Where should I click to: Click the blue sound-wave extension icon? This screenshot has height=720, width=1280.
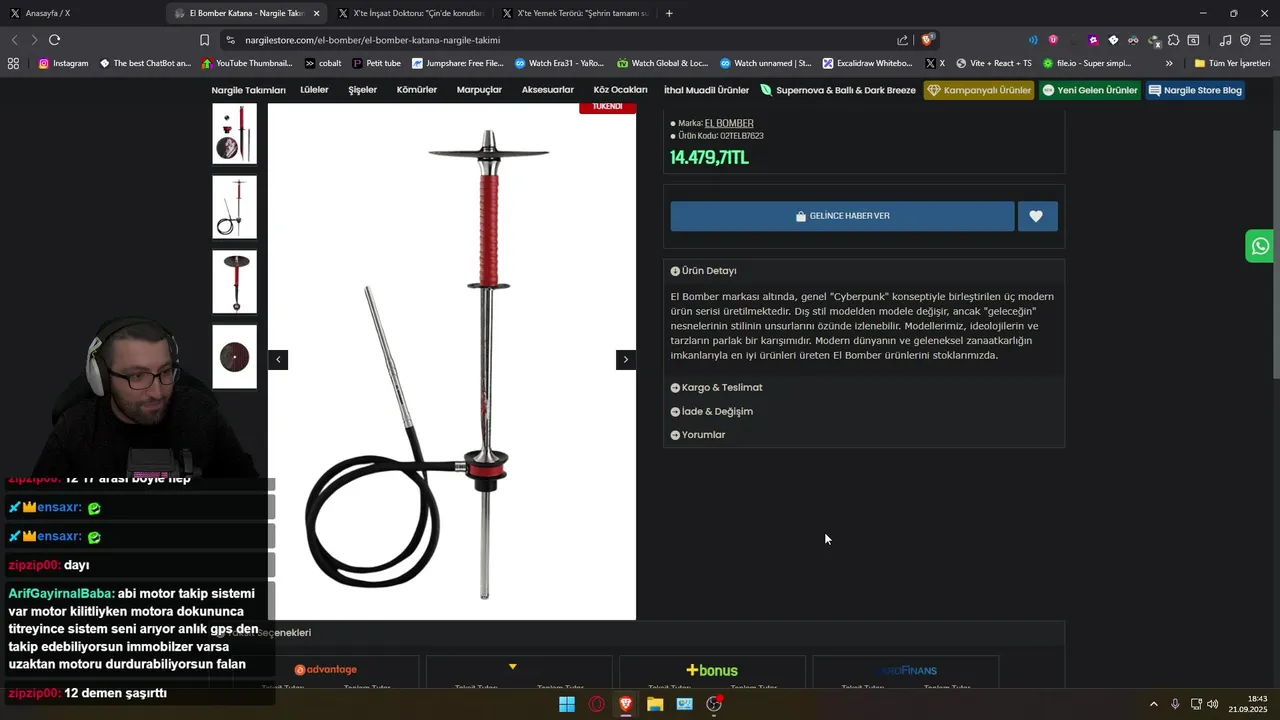tap(1033, 40)
